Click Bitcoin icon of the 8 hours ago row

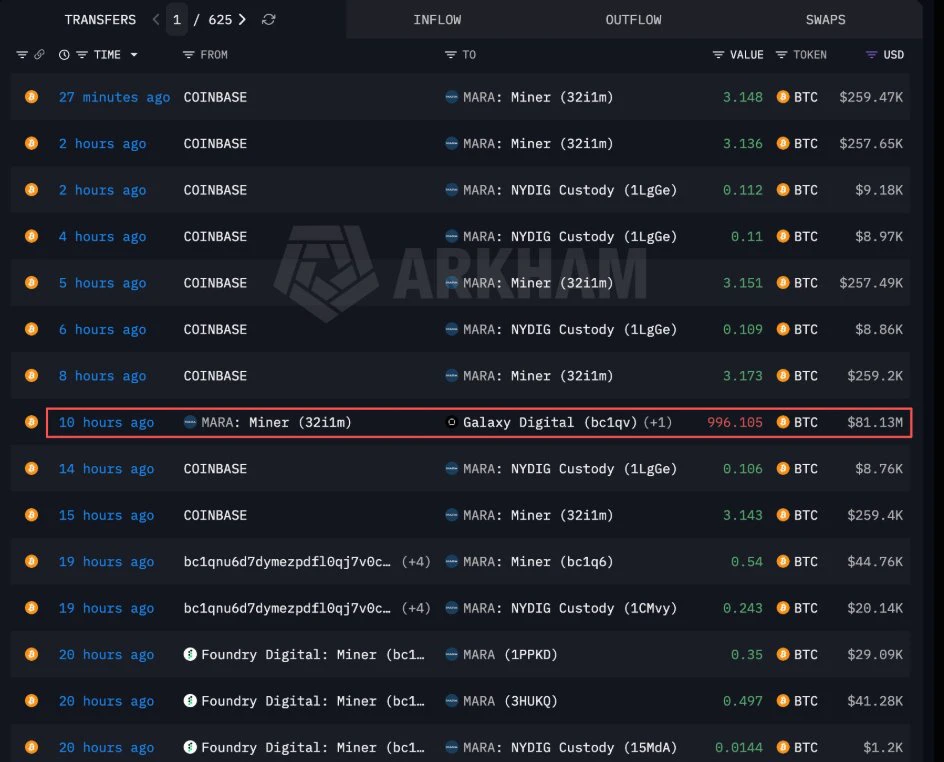click(31, 376)
